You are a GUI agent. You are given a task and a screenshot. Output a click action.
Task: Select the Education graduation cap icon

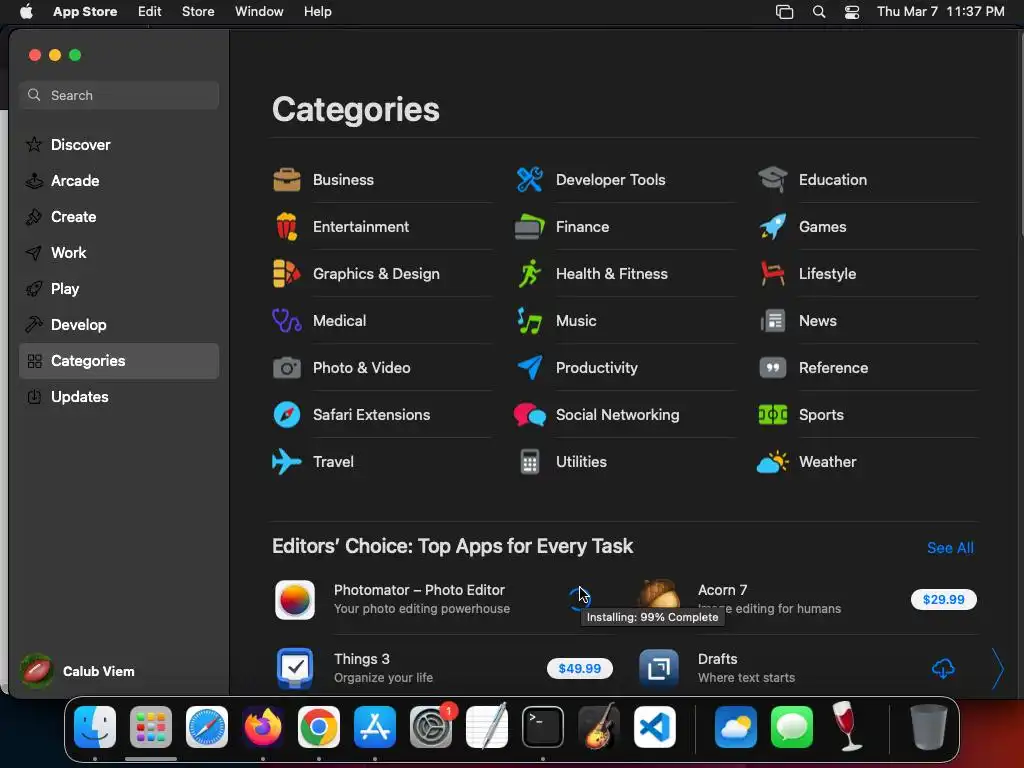[x=773, y=180]
